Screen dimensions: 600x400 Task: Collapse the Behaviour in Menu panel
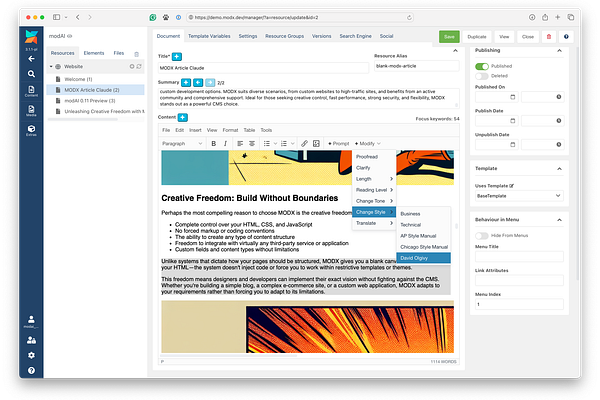point(559,220)
